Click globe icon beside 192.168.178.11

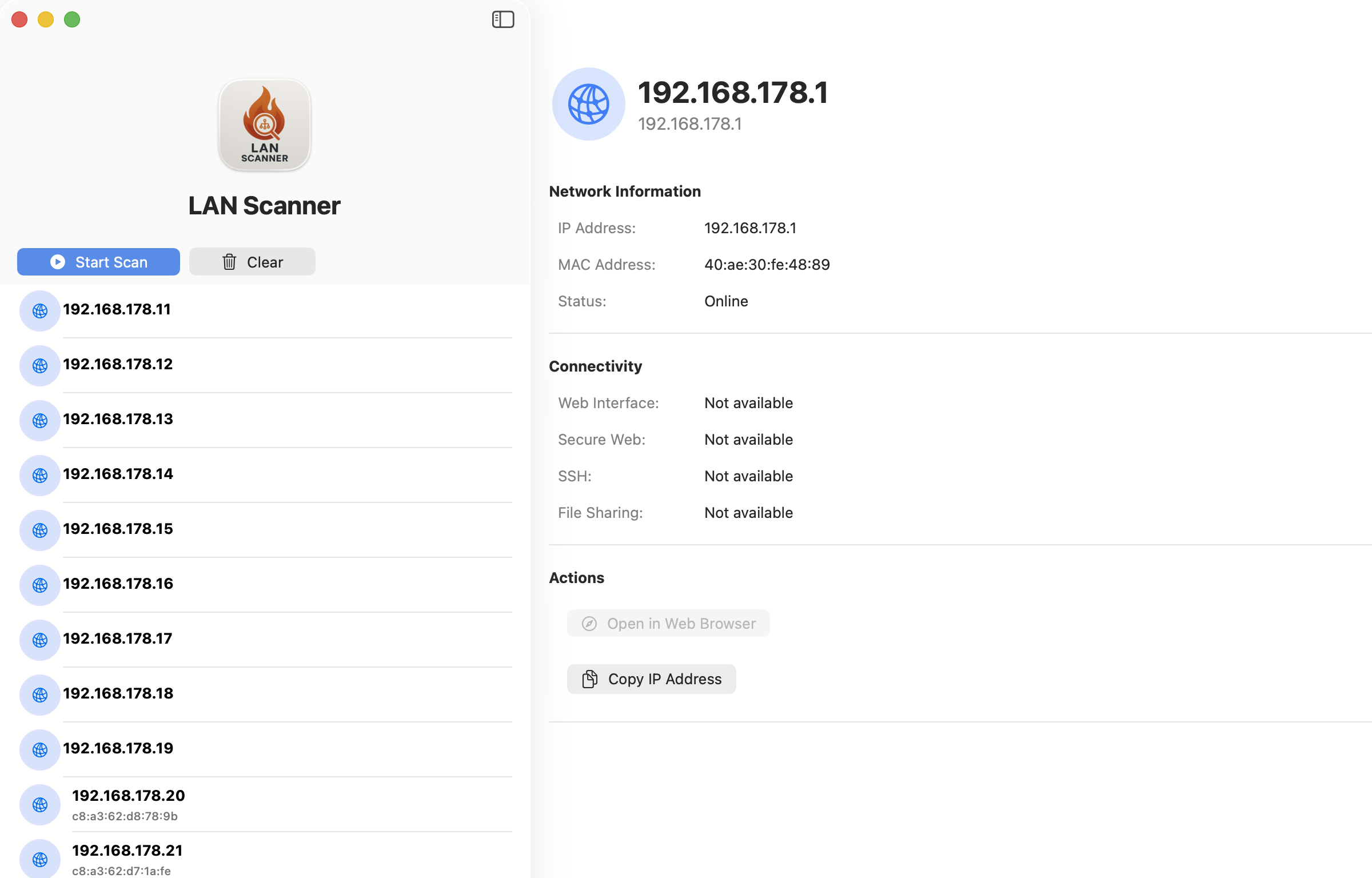click(40, 310)
